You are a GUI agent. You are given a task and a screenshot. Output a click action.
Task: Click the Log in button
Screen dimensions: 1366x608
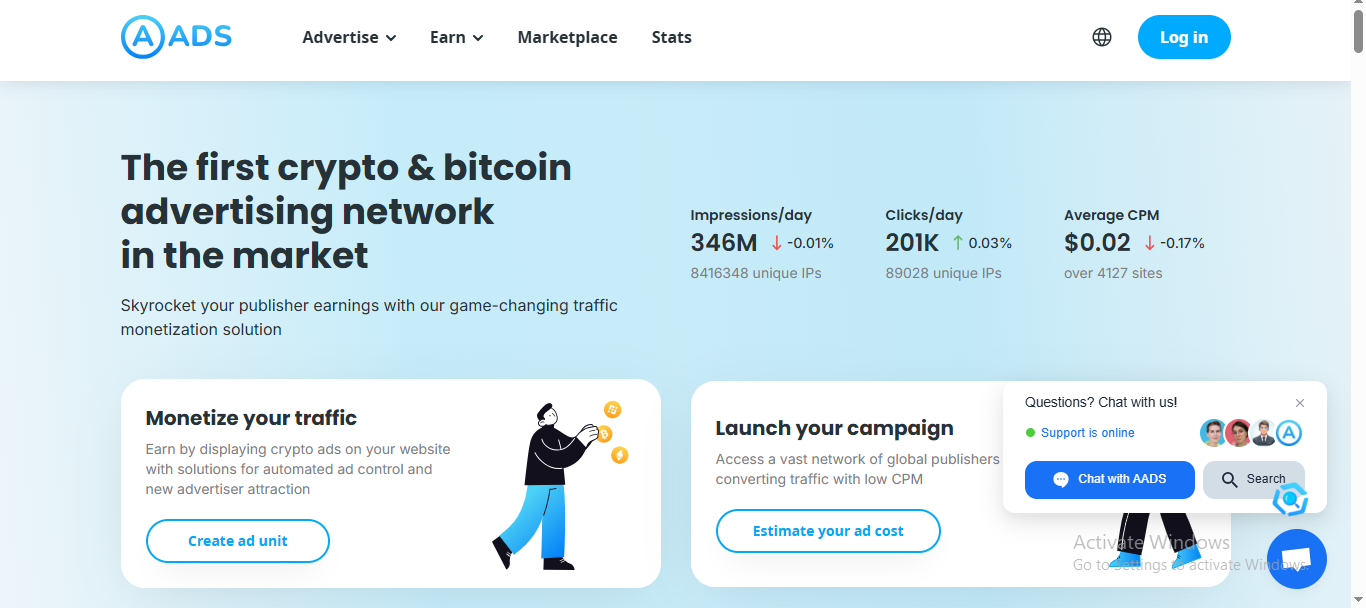[x=1184, y=37]
